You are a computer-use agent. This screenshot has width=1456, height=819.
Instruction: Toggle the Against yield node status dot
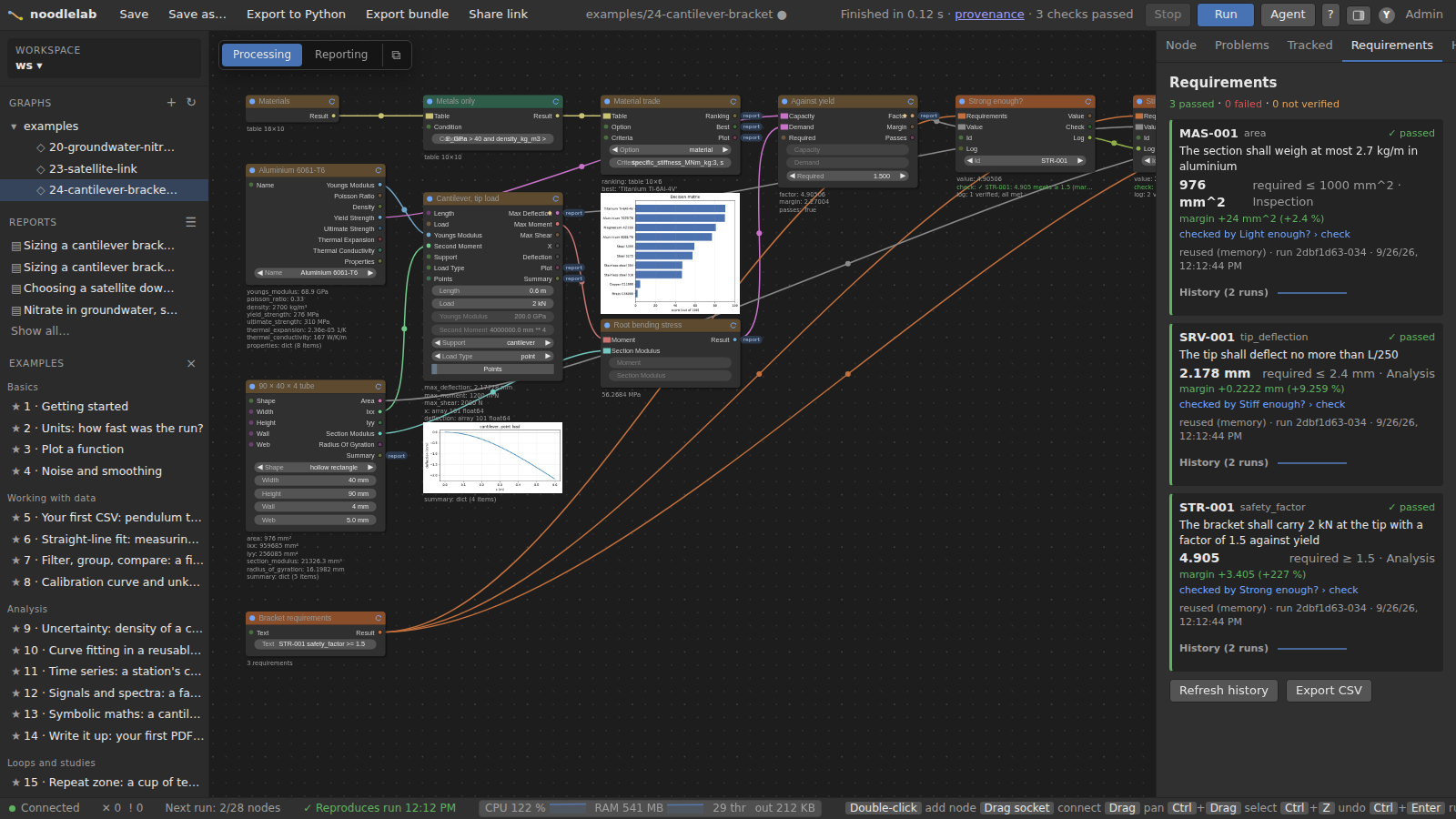coord(784,102)
